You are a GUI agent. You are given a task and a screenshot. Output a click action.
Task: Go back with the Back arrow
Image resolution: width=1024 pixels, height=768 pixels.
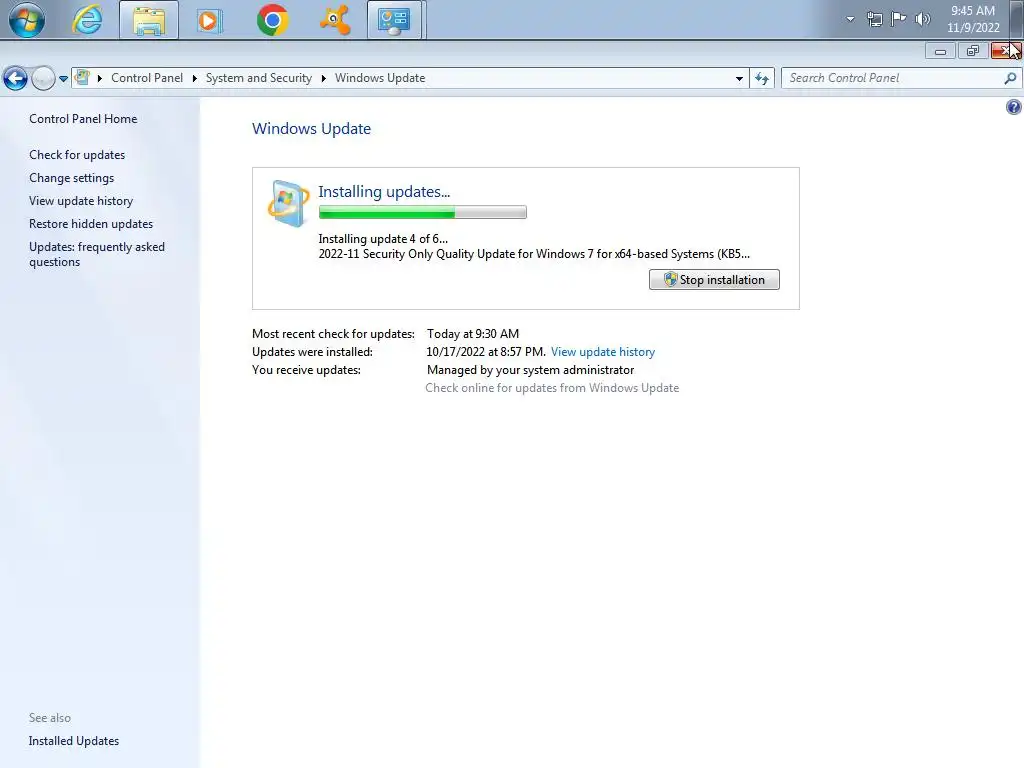[16, 79]
